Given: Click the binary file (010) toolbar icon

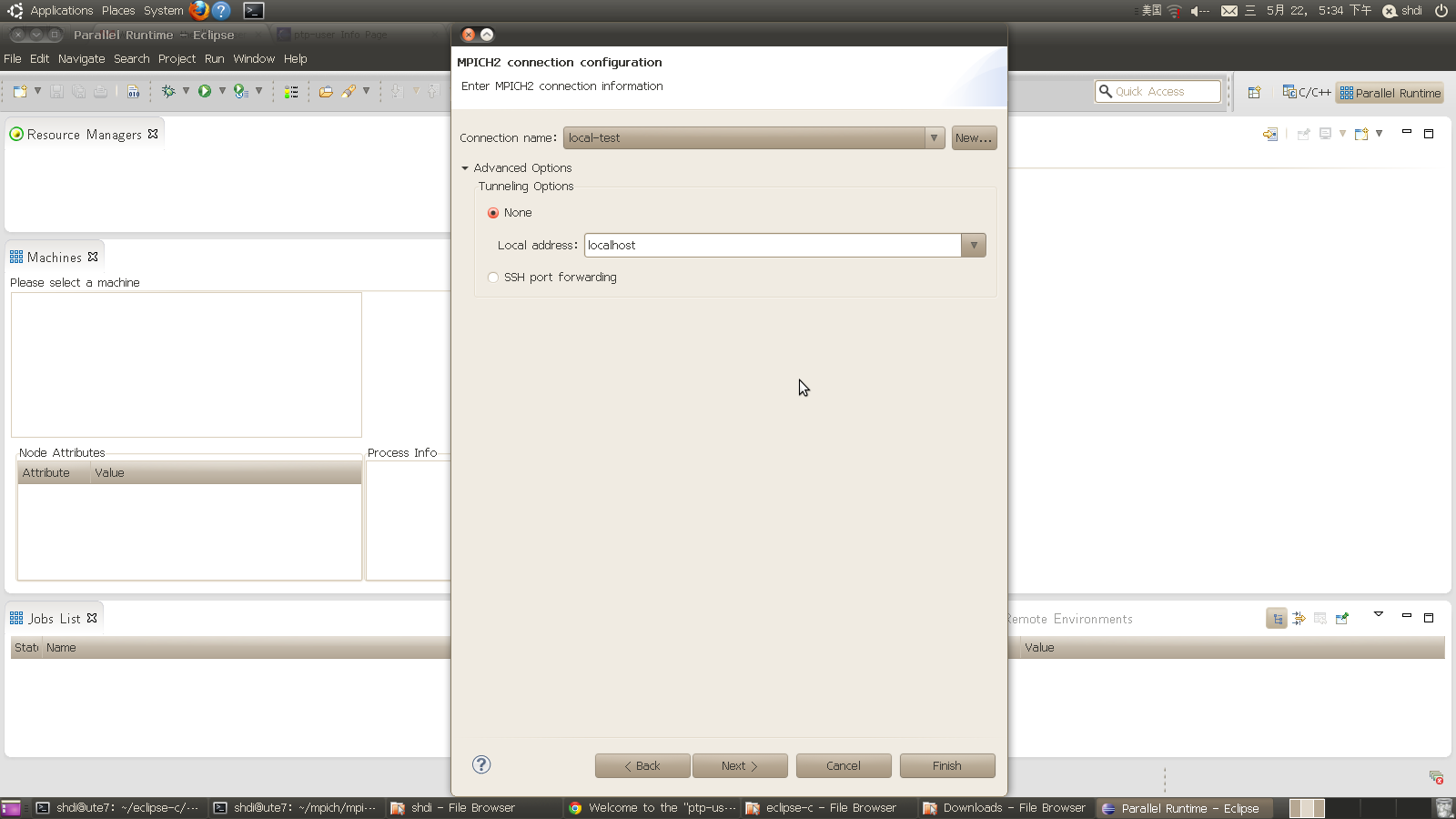Looking at the screenshot, I should [134, 92].
